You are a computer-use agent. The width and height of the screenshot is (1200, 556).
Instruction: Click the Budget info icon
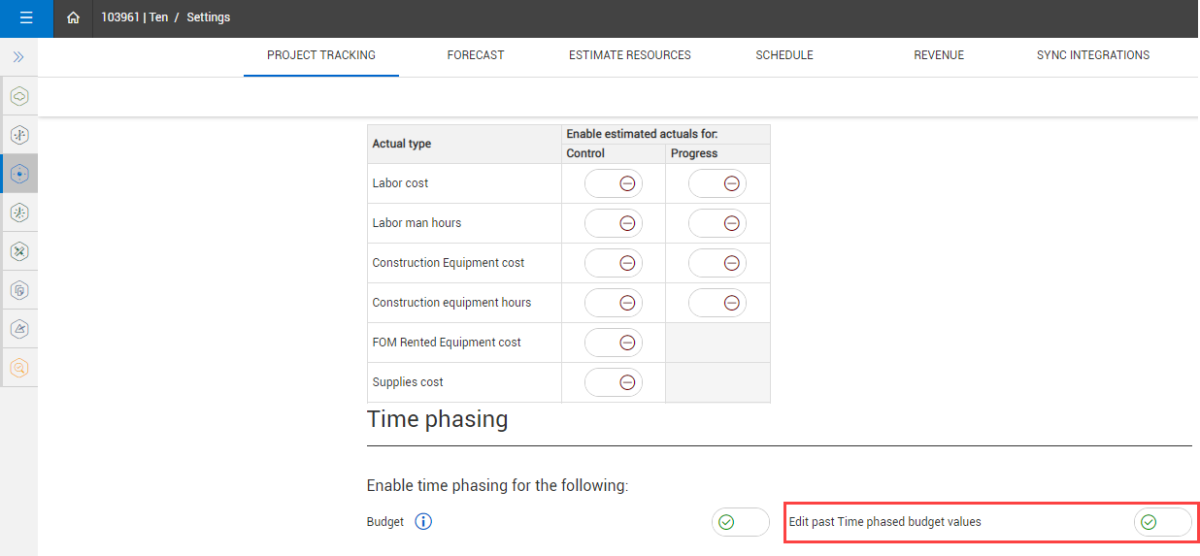pos(423,521)
